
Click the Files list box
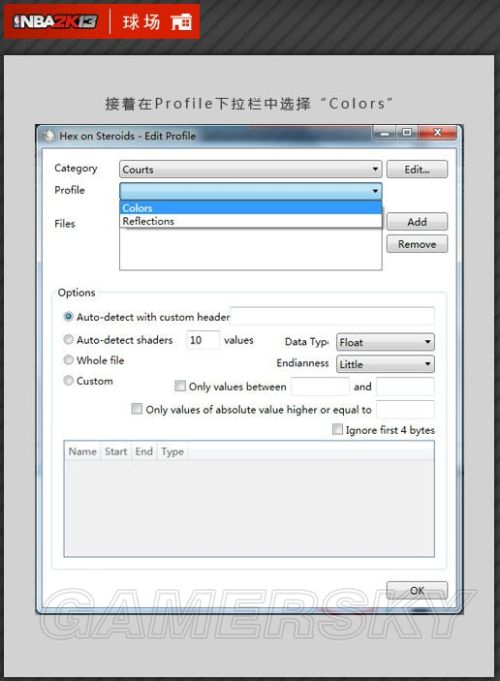(x=251, y=249)
